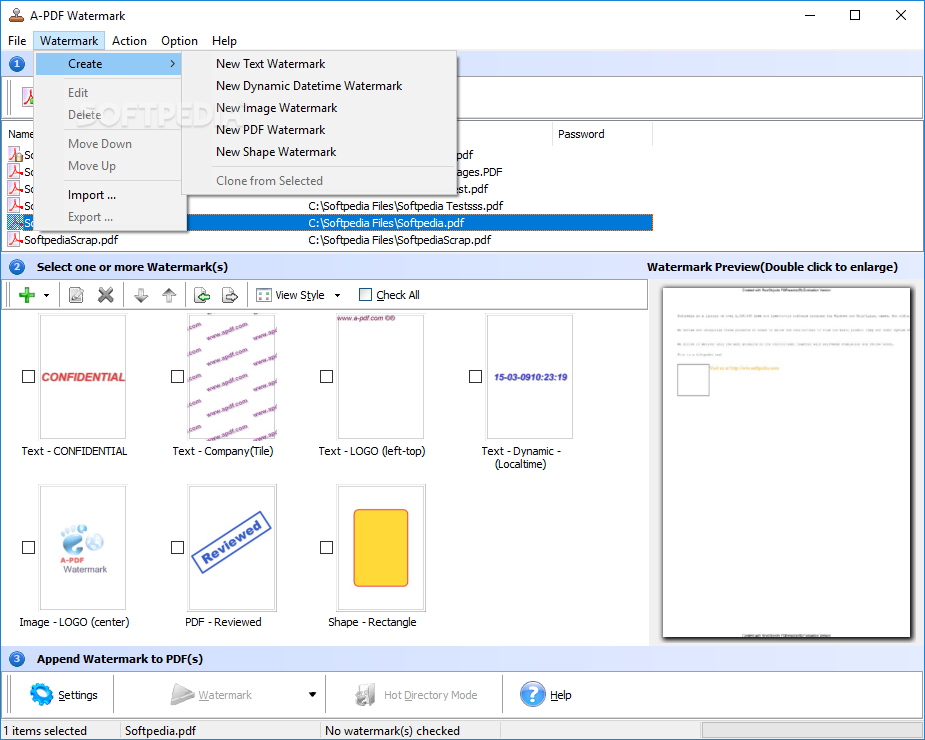Expand the Create submenu item
The image size is (925, 740).
click(x=108, y=64)
